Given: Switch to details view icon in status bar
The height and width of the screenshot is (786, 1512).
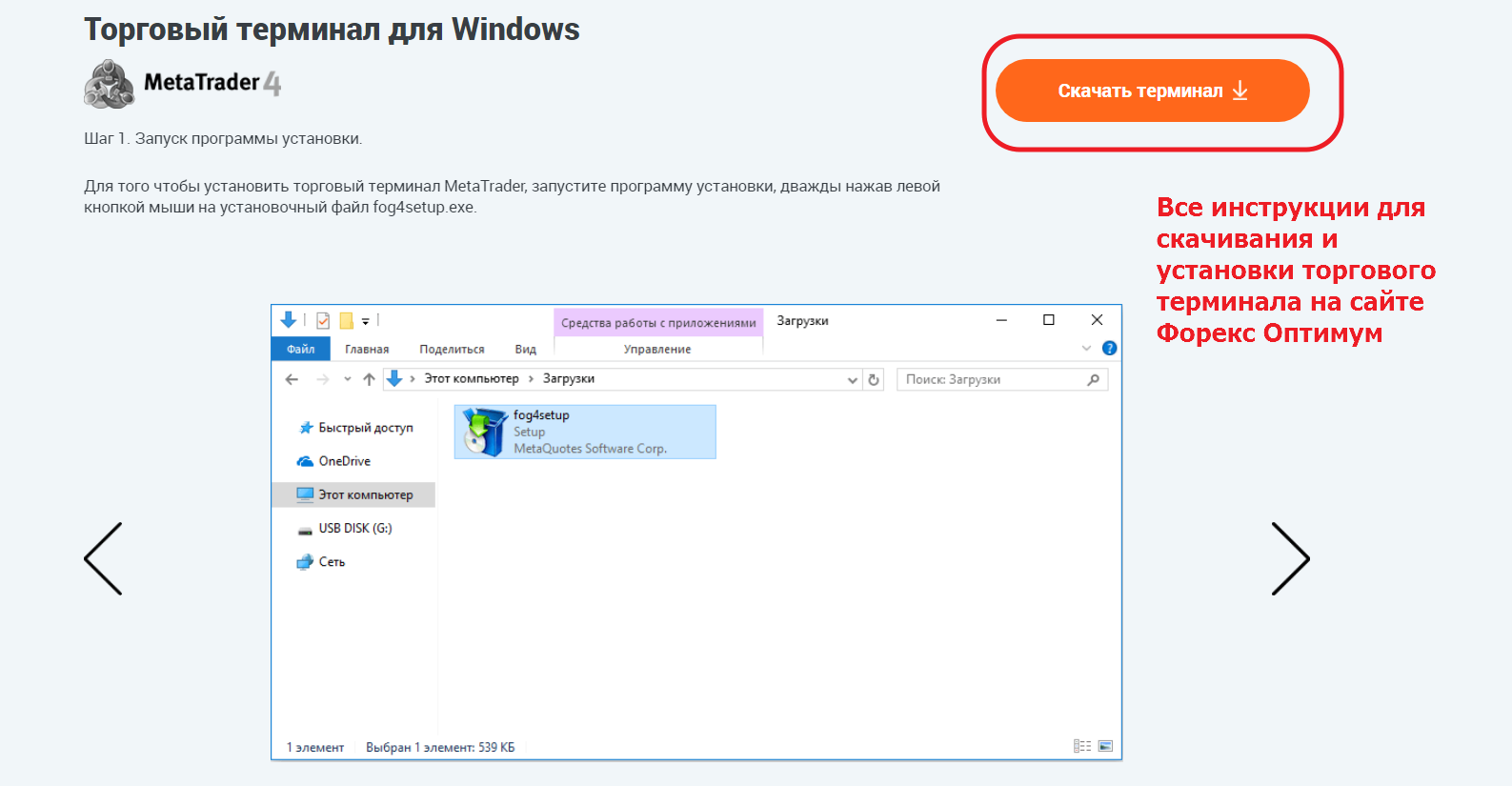Looking at the screenshot, I should pyautogui.click(x=1082, y=746).
